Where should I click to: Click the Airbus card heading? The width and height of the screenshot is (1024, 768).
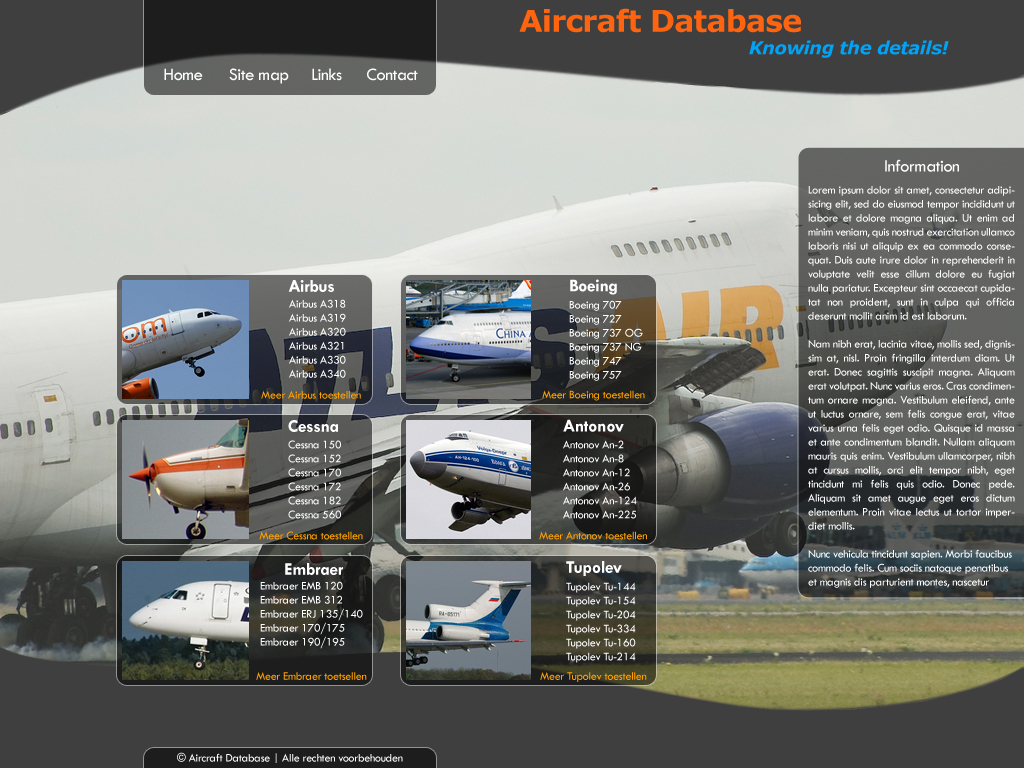(x=312, y=287)
